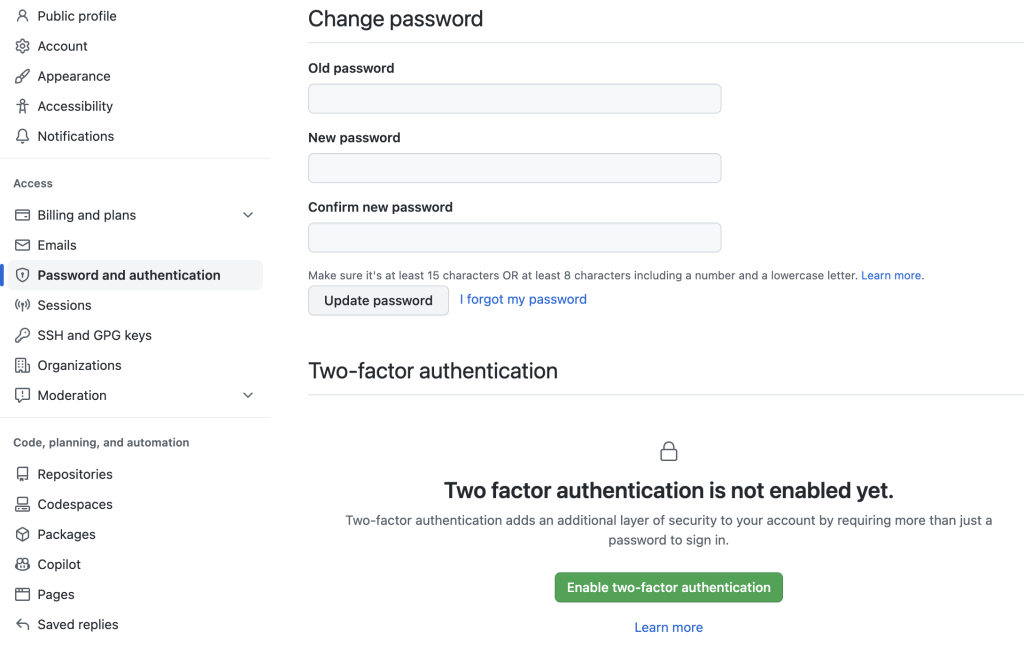1024x646 pixels.
Task: Click the SSH and GPG keys icon
Action: (x=22, y=335)
